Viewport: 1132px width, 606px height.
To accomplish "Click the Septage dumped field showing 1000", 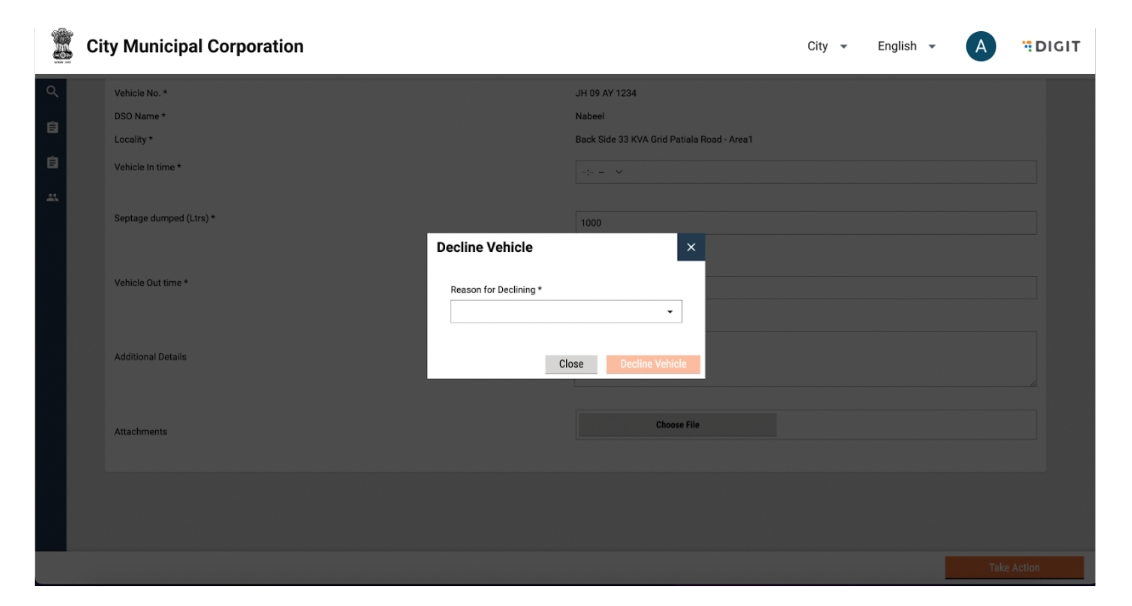I will point(805,223).
